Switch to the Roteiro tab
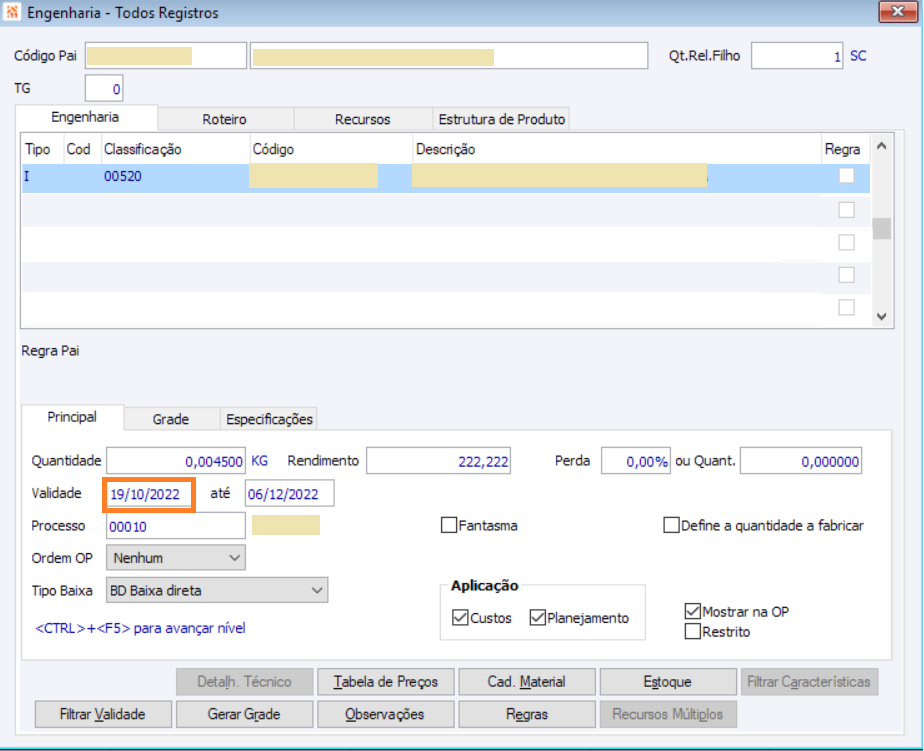Image resolution: width=924 pixels, height=751 pixels. tap(225, 119)
